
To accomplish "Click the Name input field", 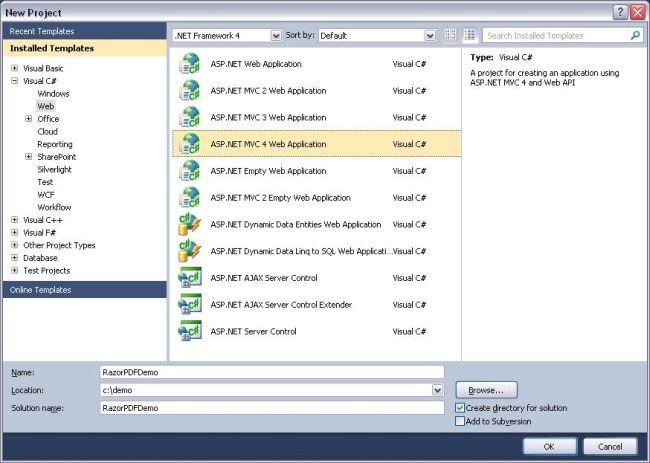I will pos(272,372).
